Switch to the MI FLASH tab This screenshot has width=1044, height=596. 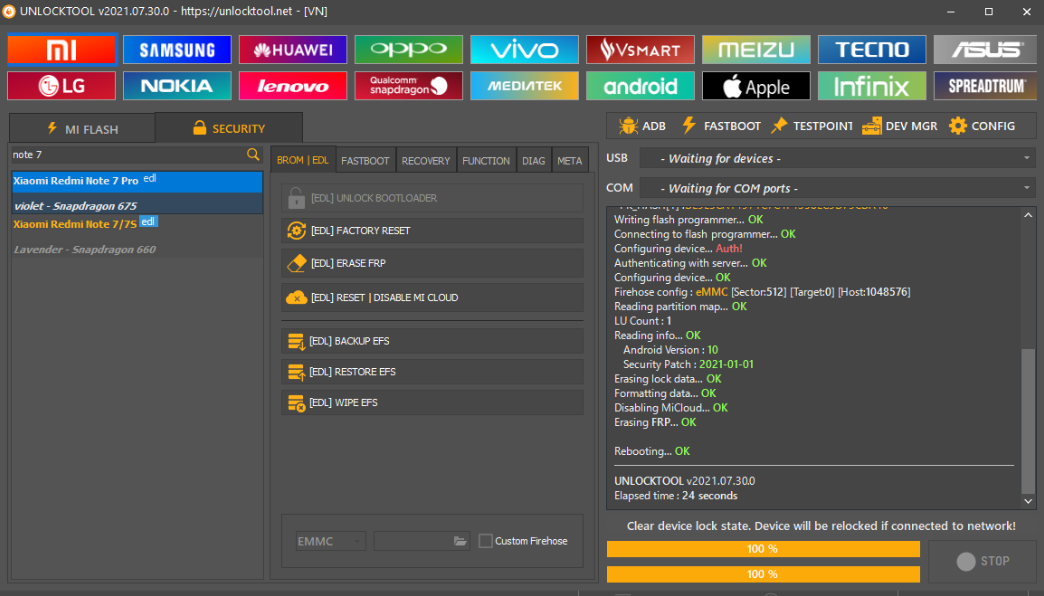click(83, 129)
